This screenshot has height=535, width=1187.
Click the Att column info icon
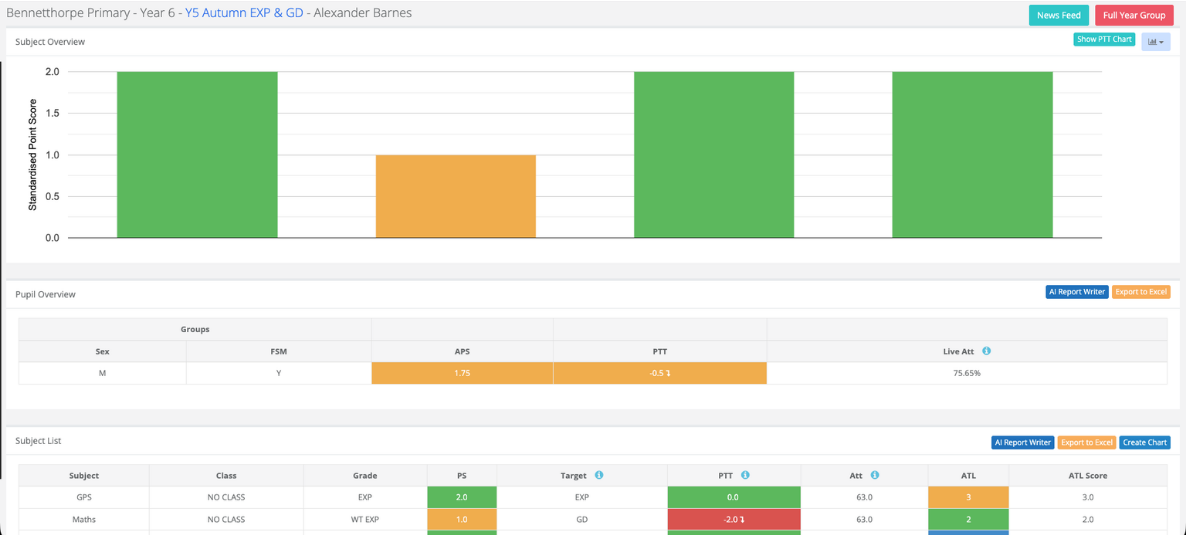(x=874, y=475)
